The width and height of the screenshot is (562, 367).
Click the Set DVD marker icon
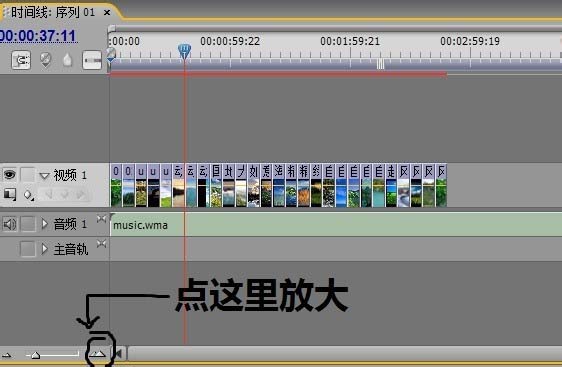(45, 60)
